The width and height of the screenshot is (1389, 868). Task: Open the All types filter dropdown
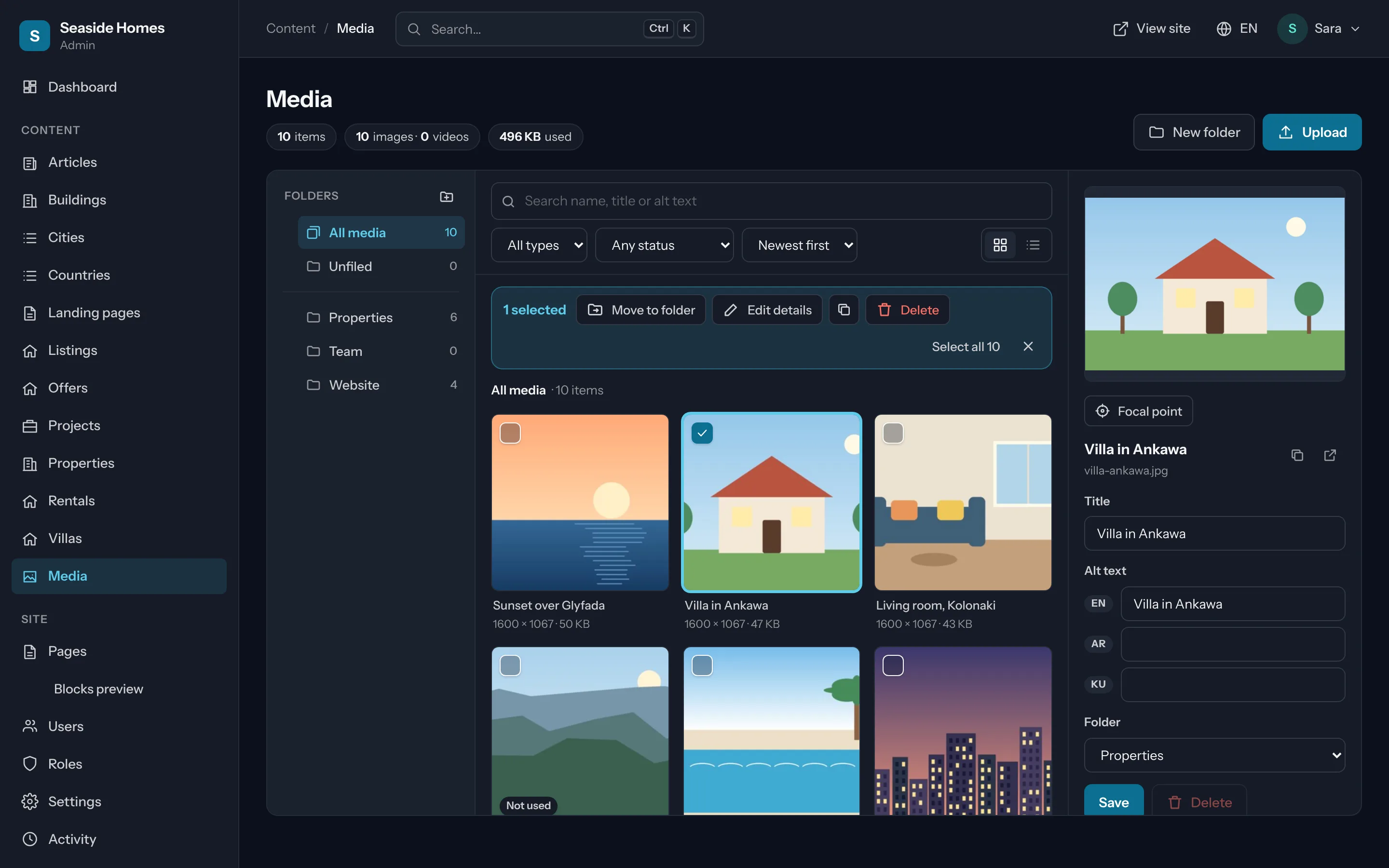(x=539, y=245)
